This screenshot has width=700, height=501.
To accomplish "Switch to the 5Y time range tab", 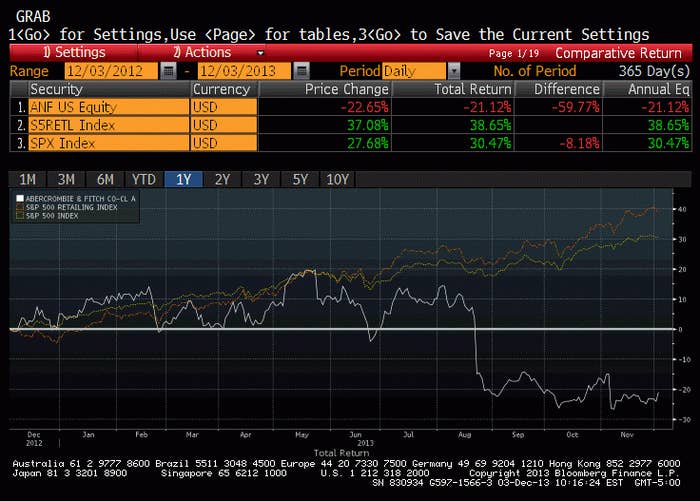I will point(300,180).
